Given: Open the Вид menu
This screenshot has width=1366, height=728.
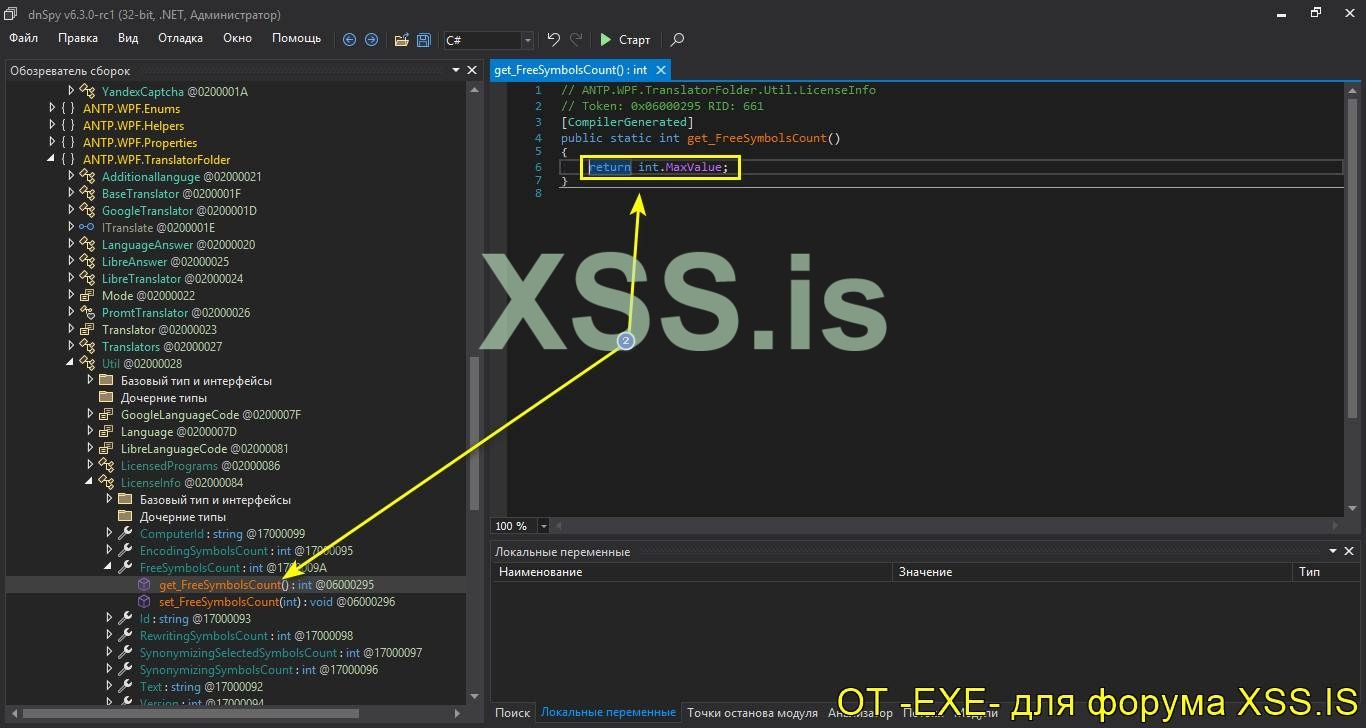Looking at the screenshot, I should [x=128, y=38].
